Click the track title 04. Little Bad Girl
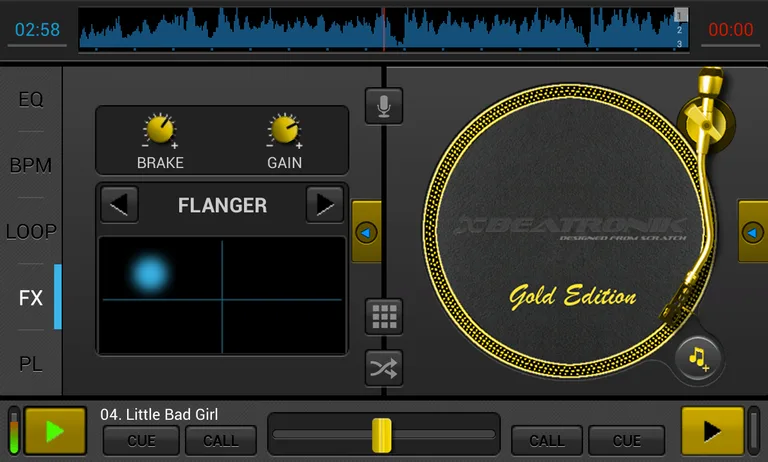The width and height of the screenshot is (768, 462). click(x=159, y=414)
